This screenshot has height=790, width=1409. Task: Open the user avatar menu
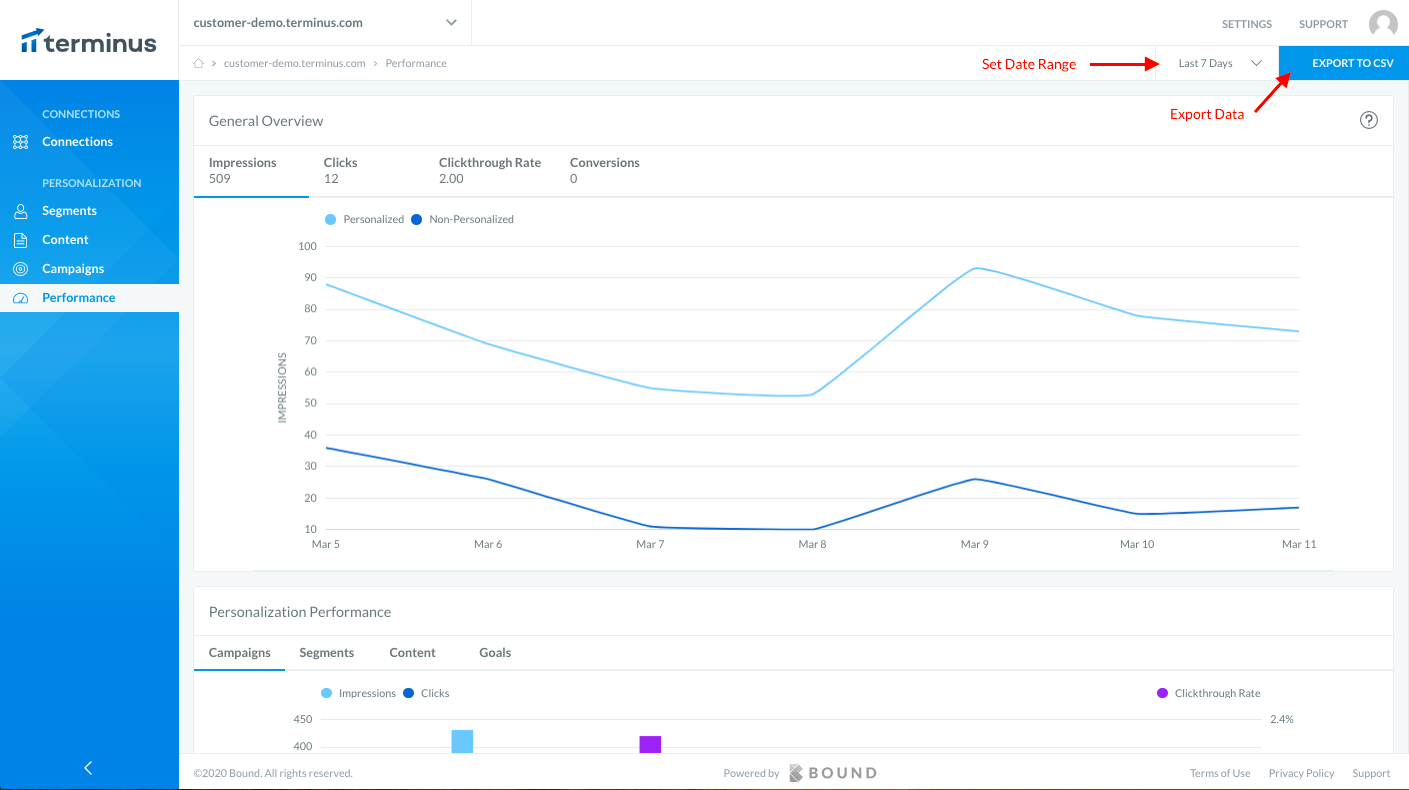point(1383,24)
